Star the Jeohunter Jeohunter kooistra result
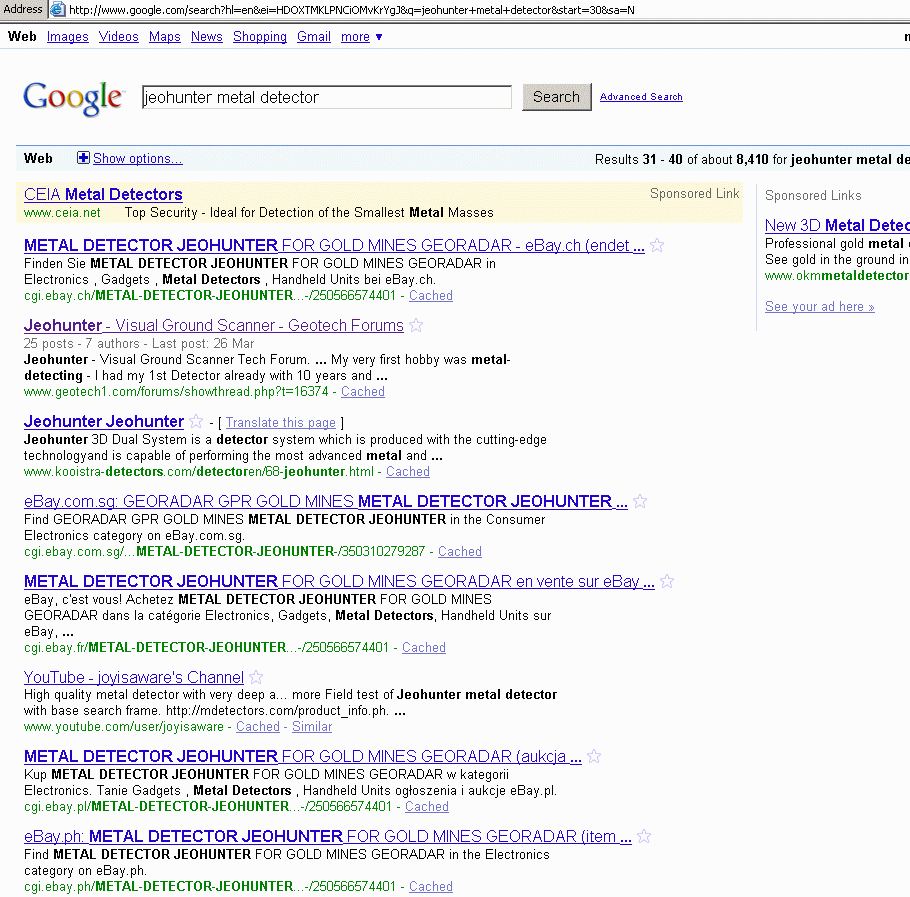 196,421
